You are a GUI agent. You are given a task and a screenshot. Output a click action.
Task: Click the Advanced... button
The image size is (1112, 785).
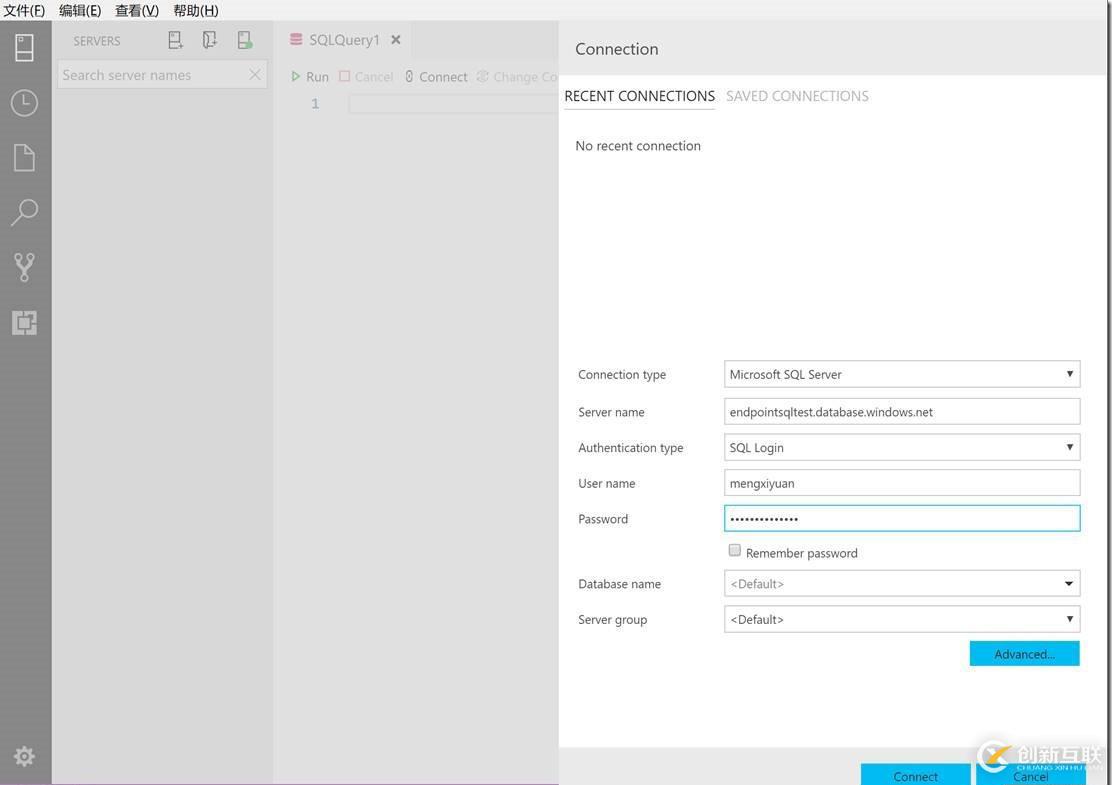tap(1024, 654)
